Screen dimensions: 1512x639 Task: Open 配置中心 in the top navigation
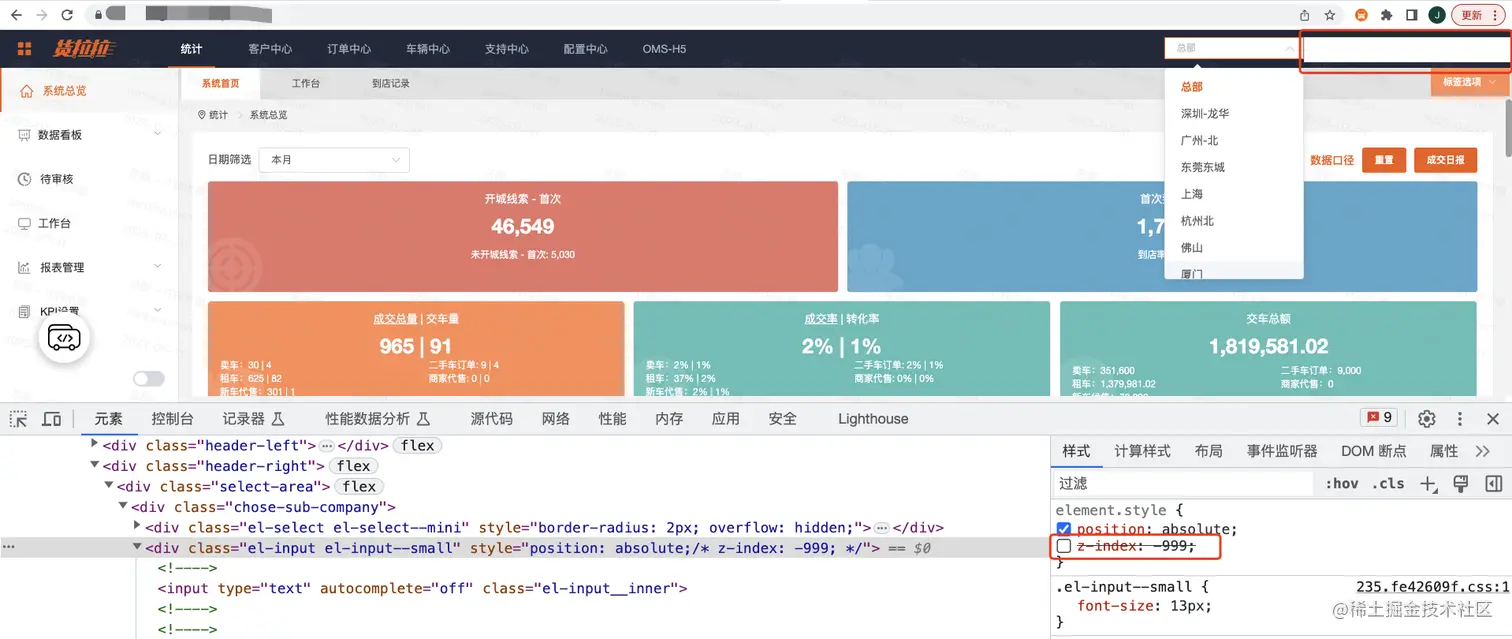[x=586, y=49]
